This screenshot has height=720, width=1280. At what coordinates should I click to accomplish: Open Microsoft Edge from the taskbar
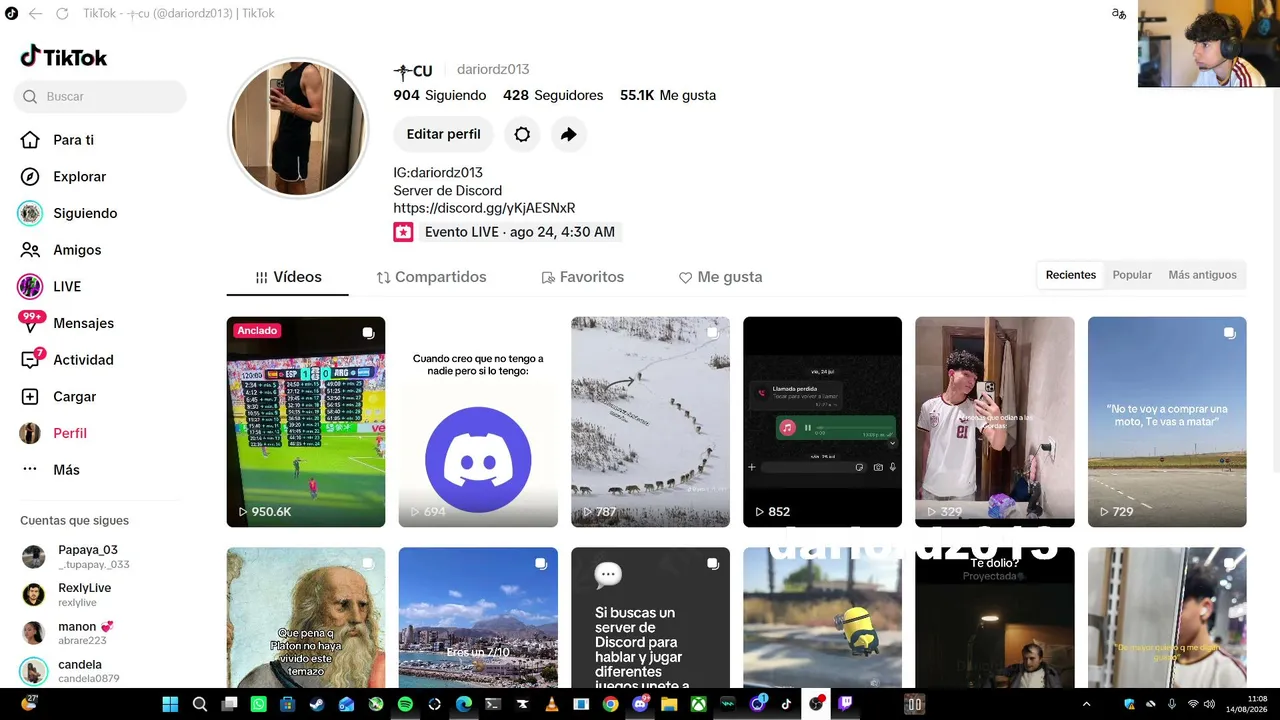[x=464, y=704]
